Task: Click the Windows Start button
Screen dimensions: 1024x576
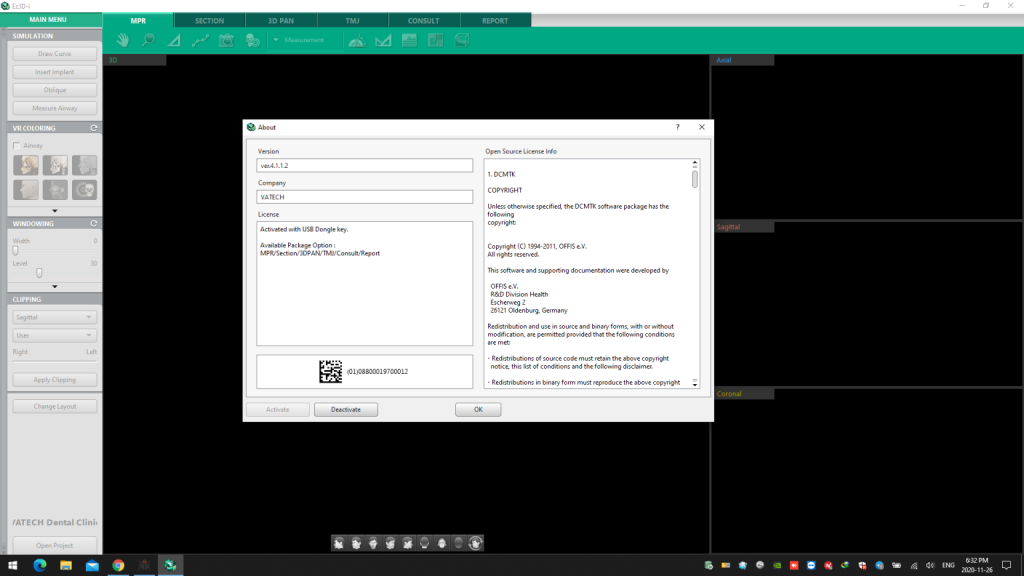Action: coord(13,565)
